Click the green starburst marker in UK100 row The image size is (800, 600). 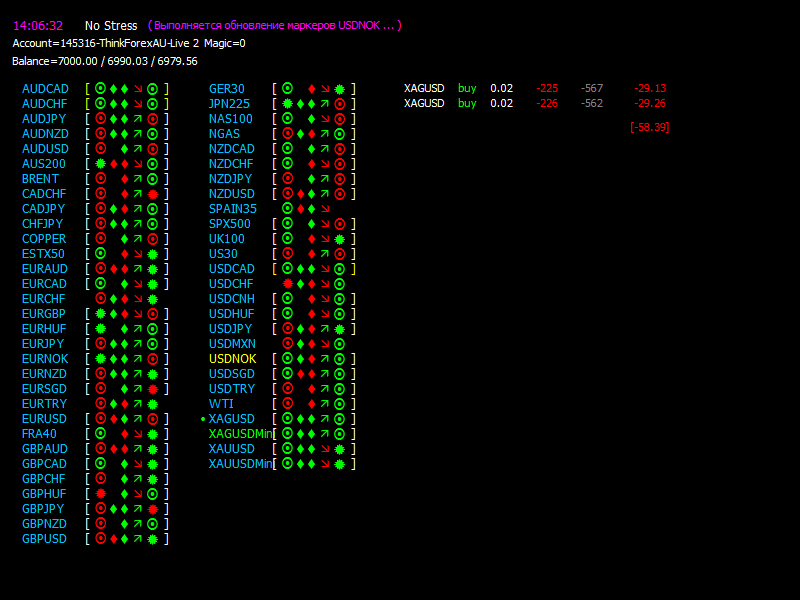click(x=339, y=239)
